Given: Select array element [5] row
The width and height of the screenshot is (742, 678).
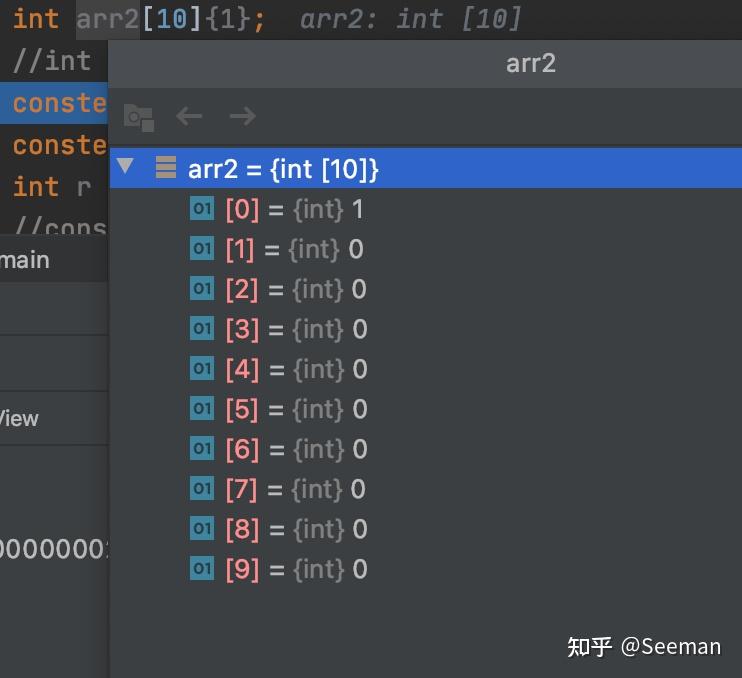Looking at the screenshot, I should point(425,409).
